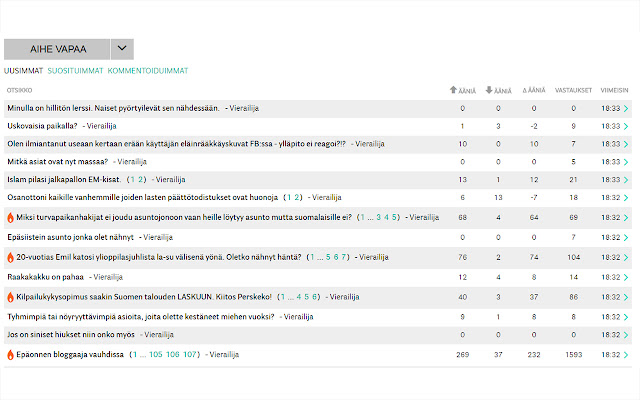Open the dropdown arrow next to AIHE VAPAA
The image size is (640, 400).
click(x=121, y=48)
